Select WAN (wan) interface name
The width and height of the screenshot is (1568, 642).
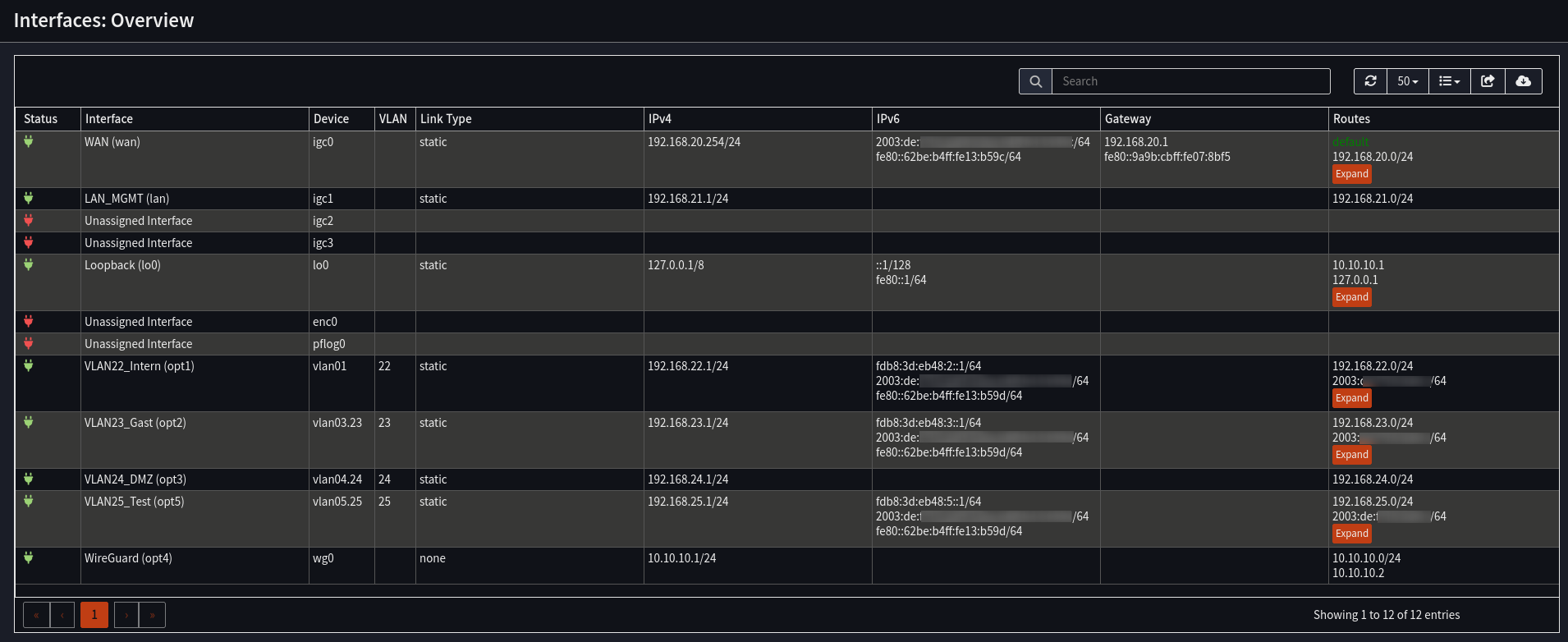[112, 142]
